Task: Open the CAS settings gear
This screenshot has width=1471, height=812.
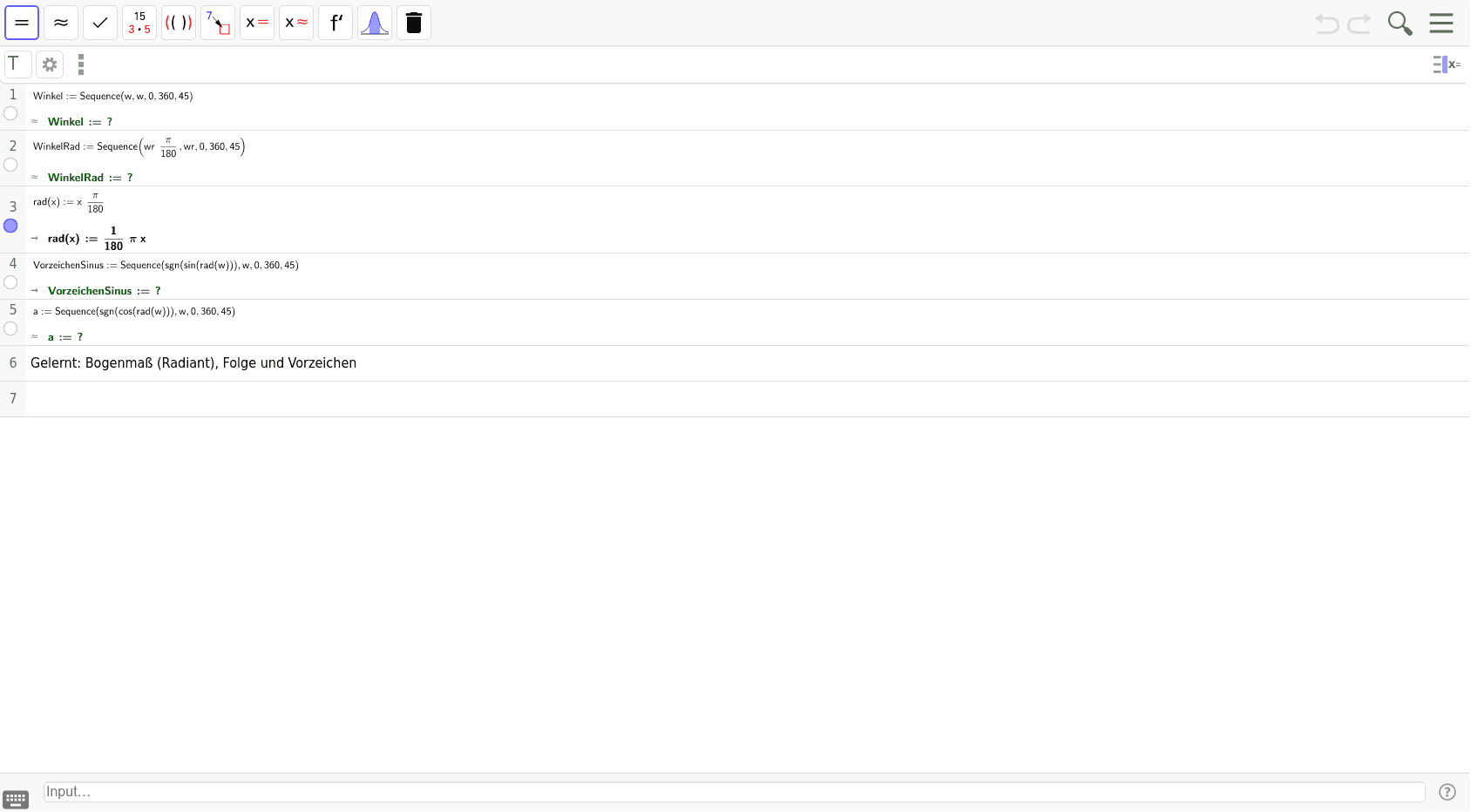Action: [x=50, y=64]
